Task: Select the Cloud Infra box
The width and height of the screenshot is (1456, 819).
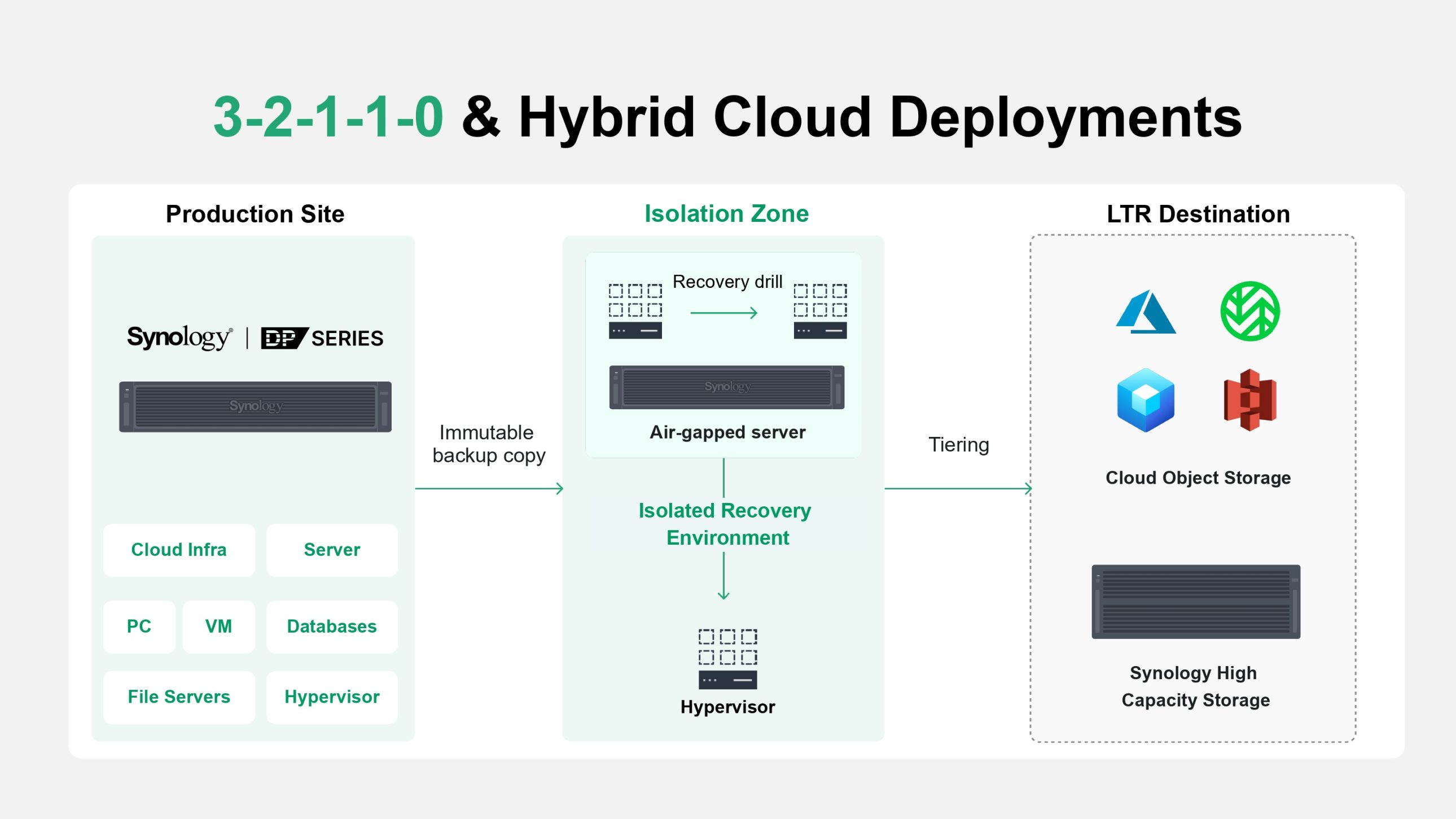Action: (x=178, y=550)
